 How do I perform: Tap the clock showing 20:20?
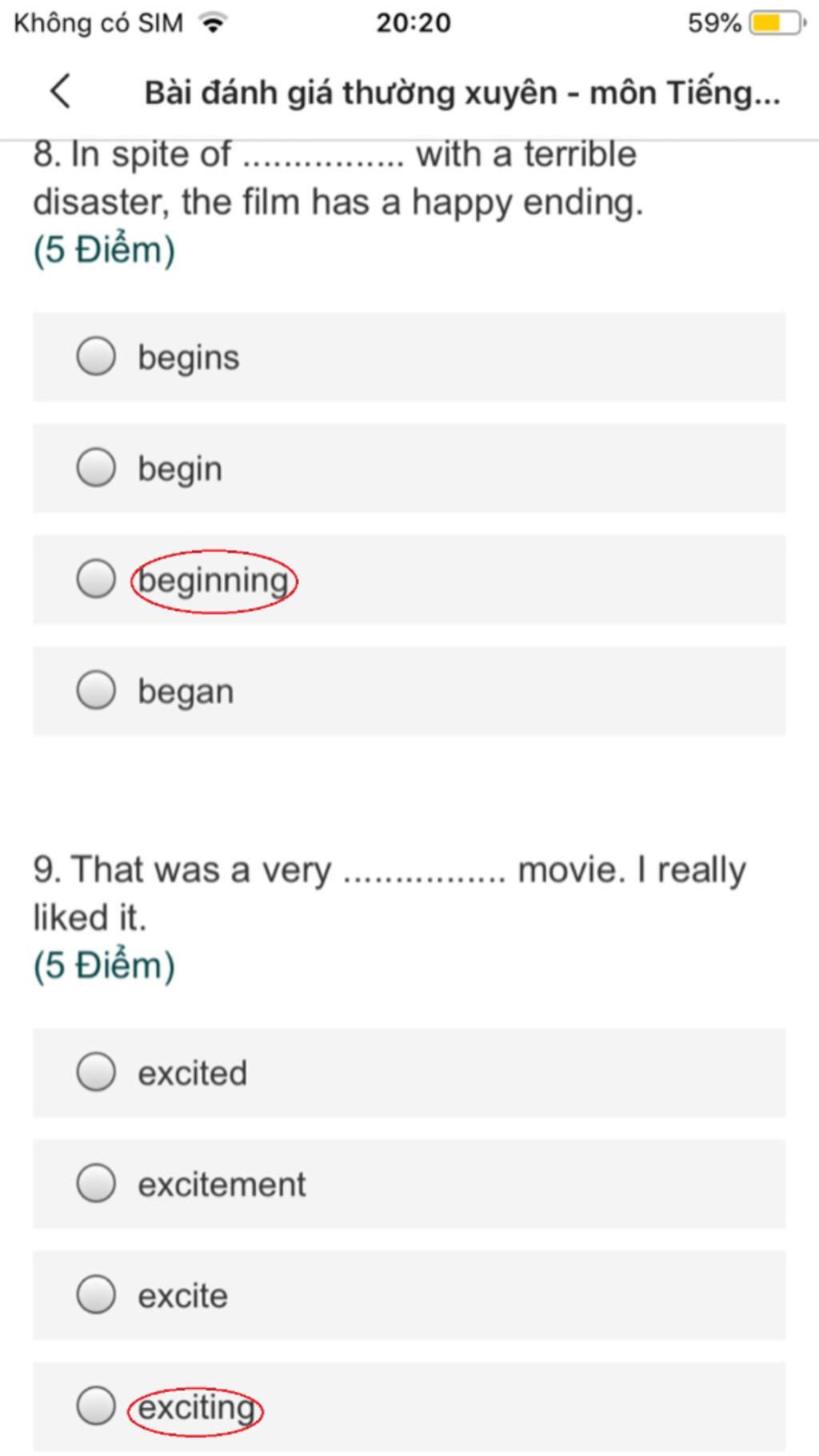pyautogui.click(x=413, y=22)
